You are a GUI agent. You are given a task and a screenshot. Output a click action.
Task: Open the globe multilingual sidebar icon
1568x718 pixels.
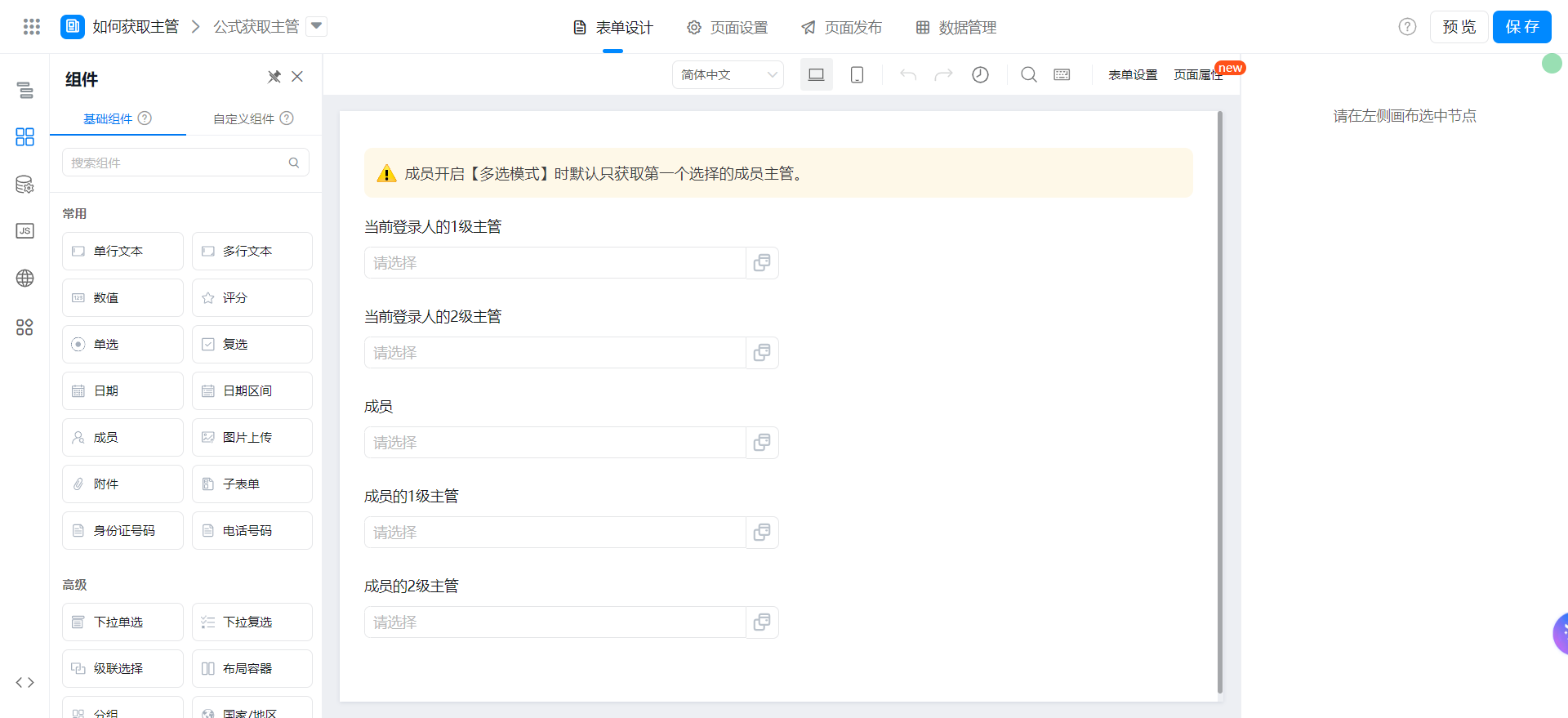tap(25, 279)
